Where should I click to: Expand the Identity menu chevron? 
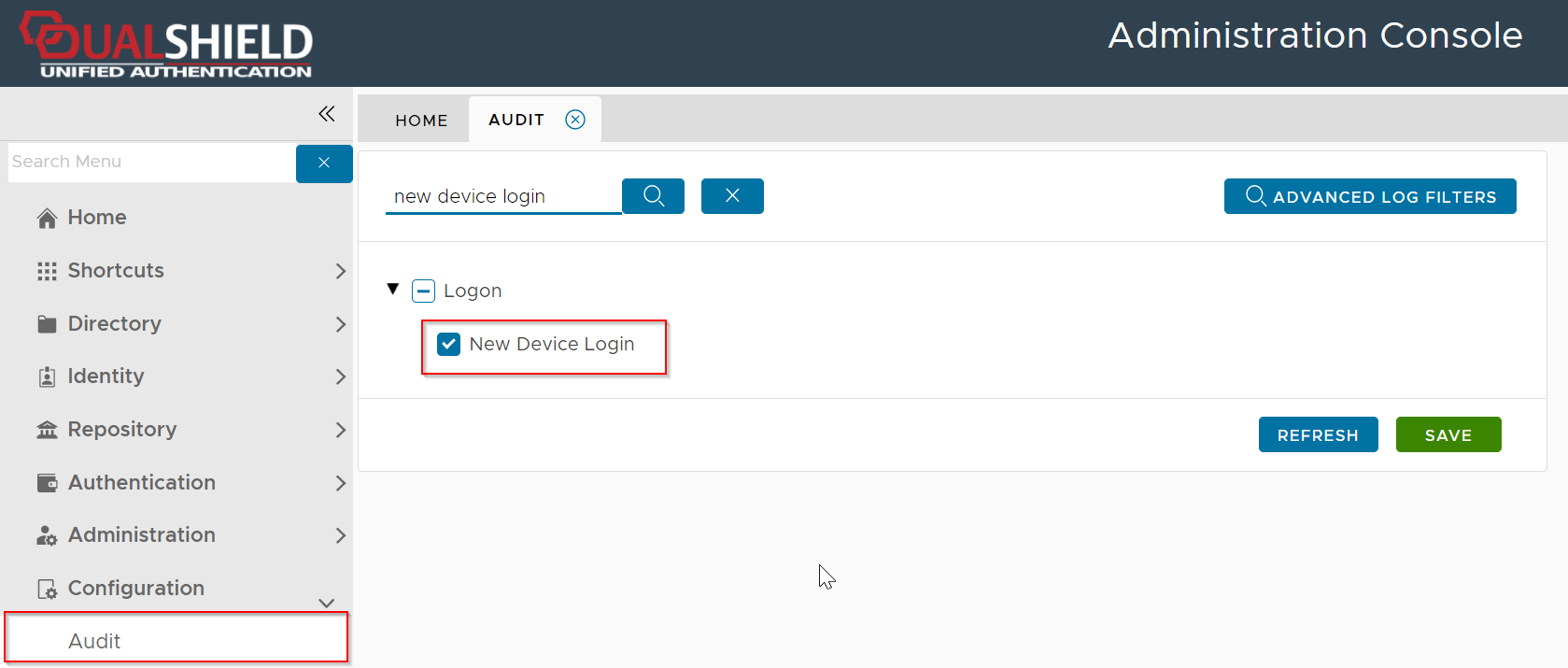pyautogui.click(x=340, y=377)
